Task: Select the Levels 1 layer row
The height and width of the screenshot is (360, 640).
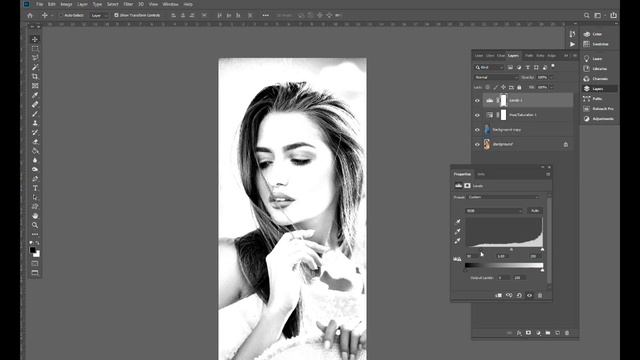Action: tap(527, 100)
